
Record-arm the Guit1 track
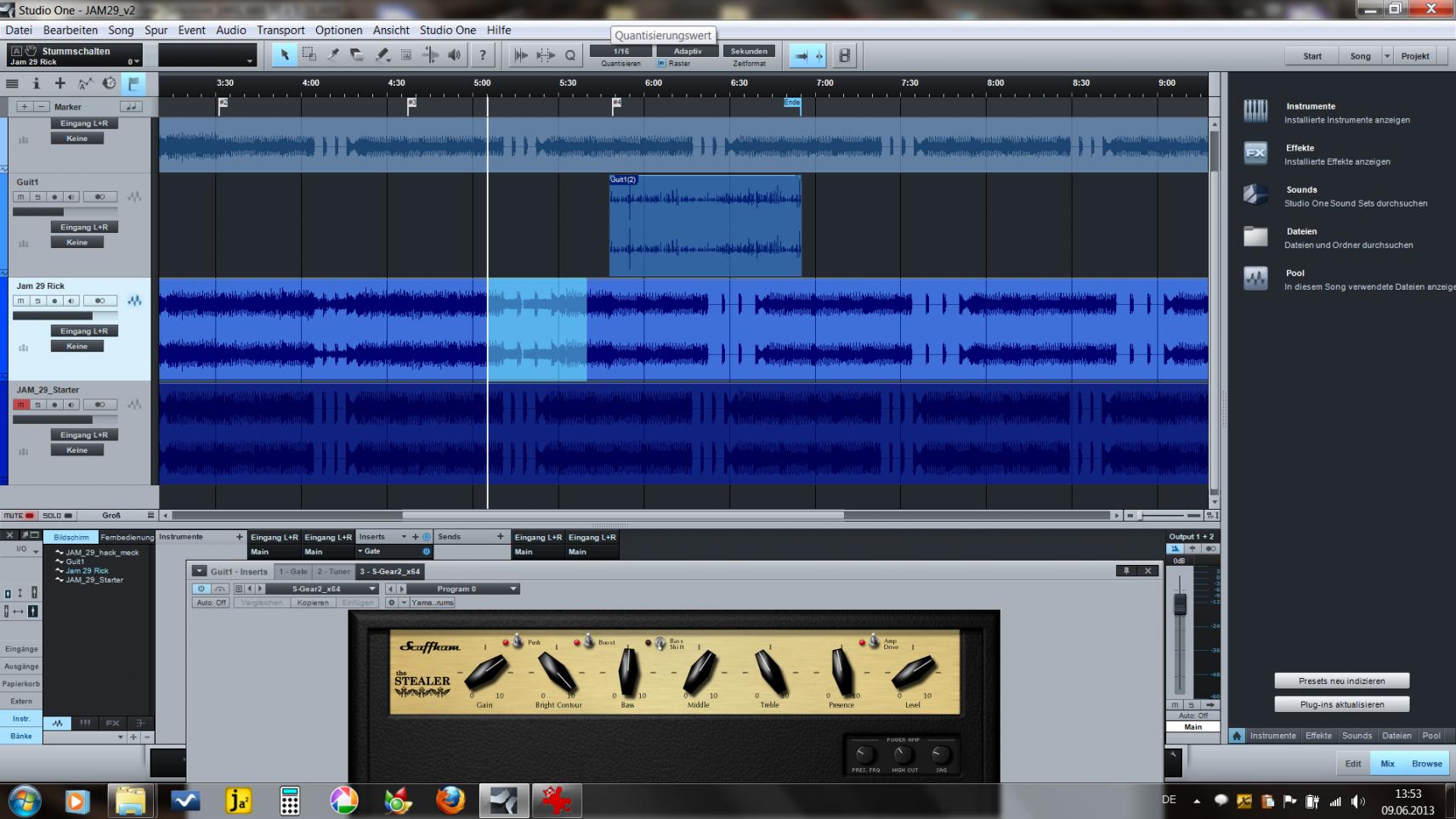coord(54,197)
